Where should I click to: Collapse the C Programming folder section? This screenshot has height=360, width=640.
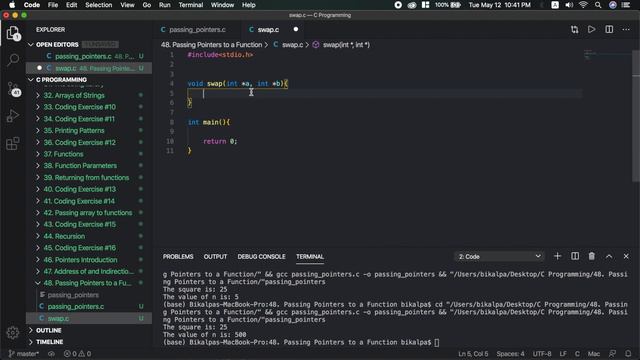point(31,80)
